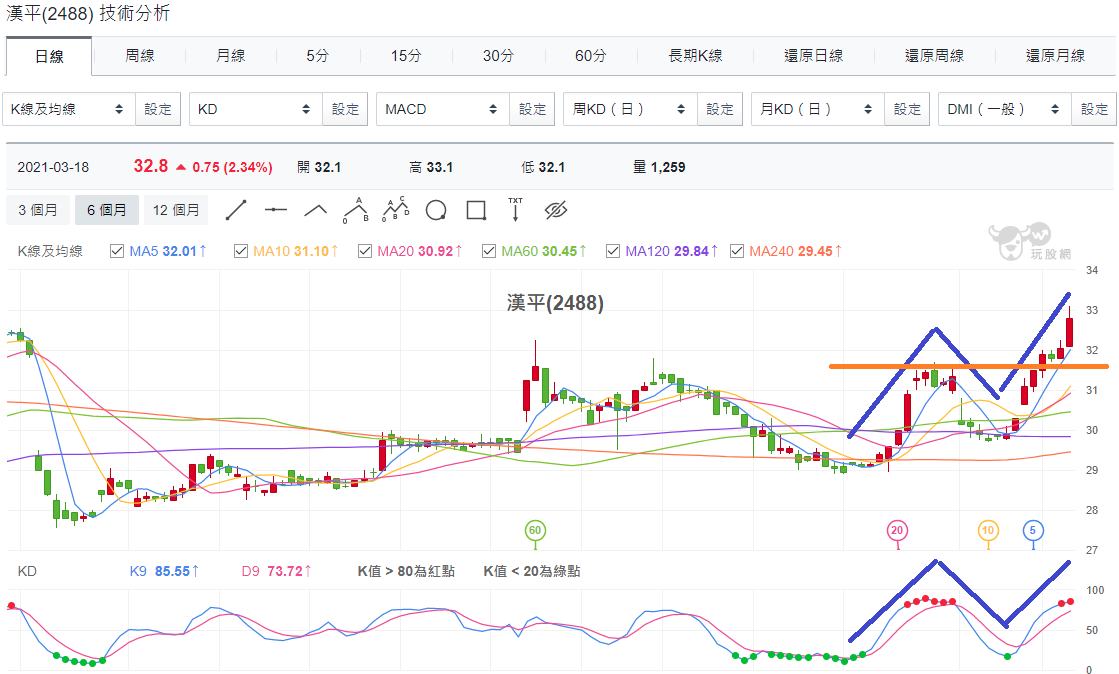
Task: Open the KD indicator dropdown
Action: coord(255,109)
